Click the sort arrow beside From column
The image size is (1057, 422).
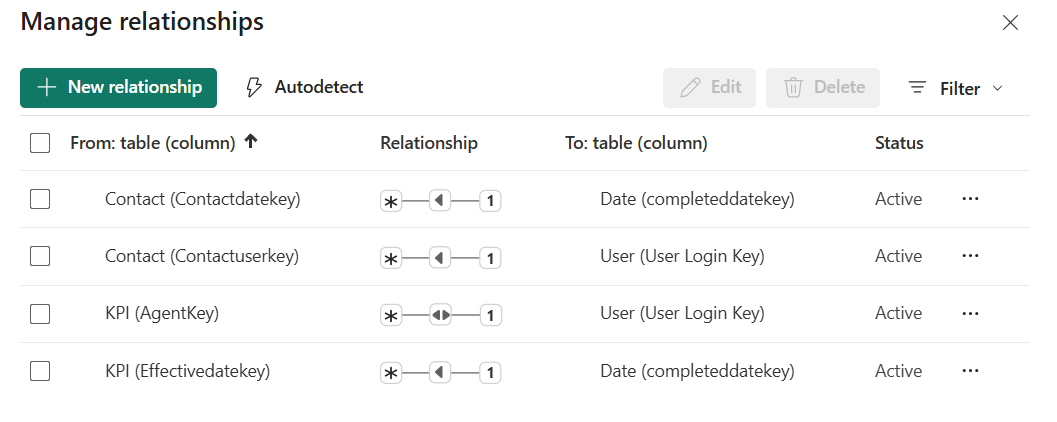[251, 142]
